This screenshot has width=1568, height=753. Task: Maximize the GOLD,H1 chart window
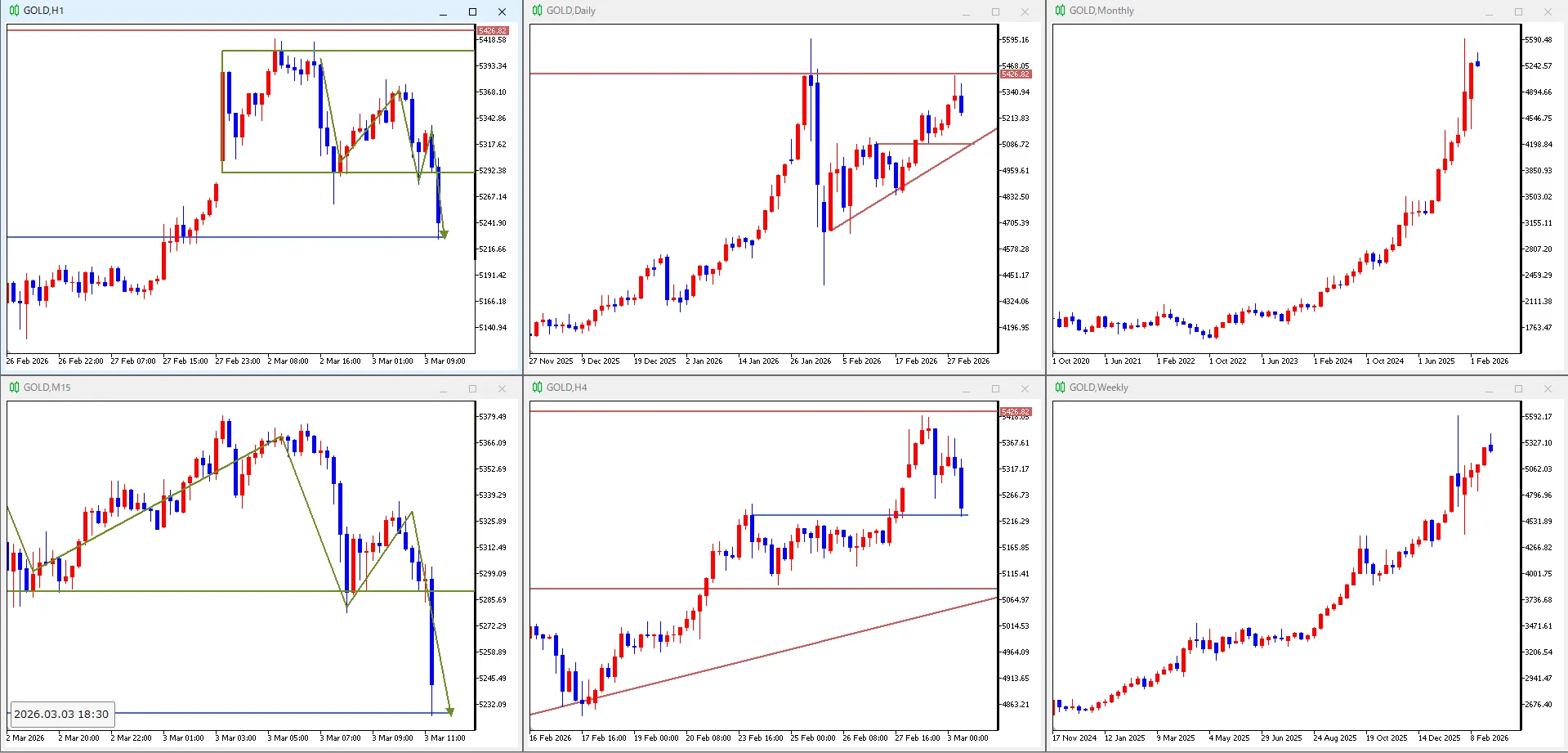pyautogui.click(x=472, y=11)
